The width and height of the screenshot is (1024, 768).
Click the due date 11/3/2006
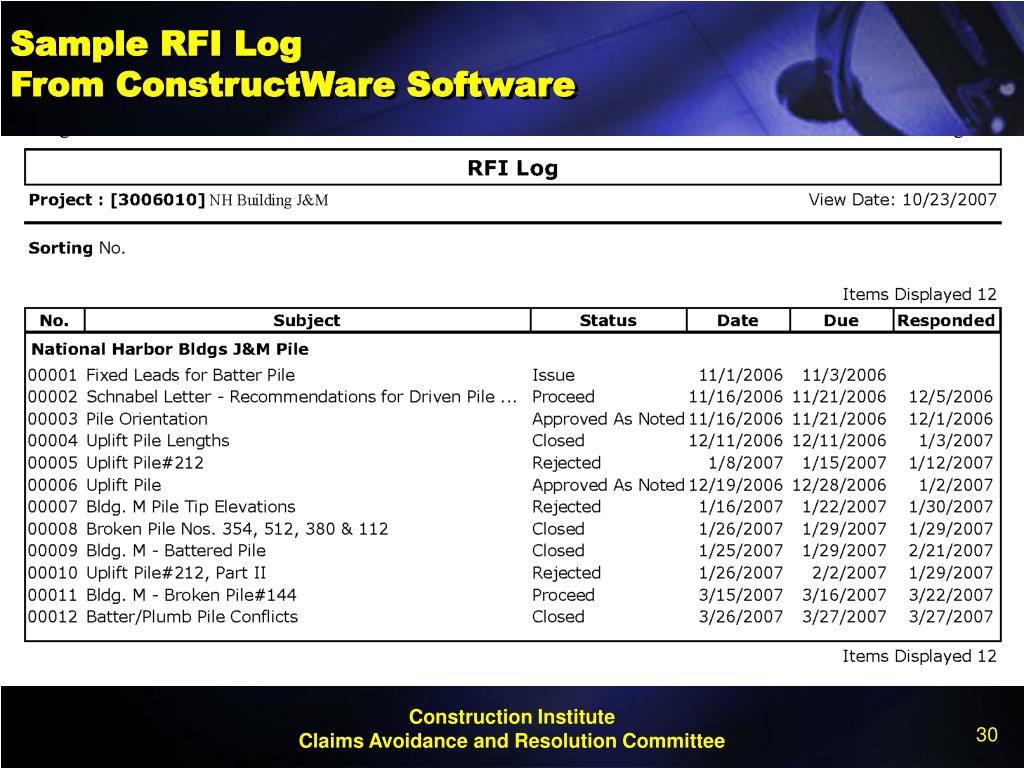click(x=844, y=375)
